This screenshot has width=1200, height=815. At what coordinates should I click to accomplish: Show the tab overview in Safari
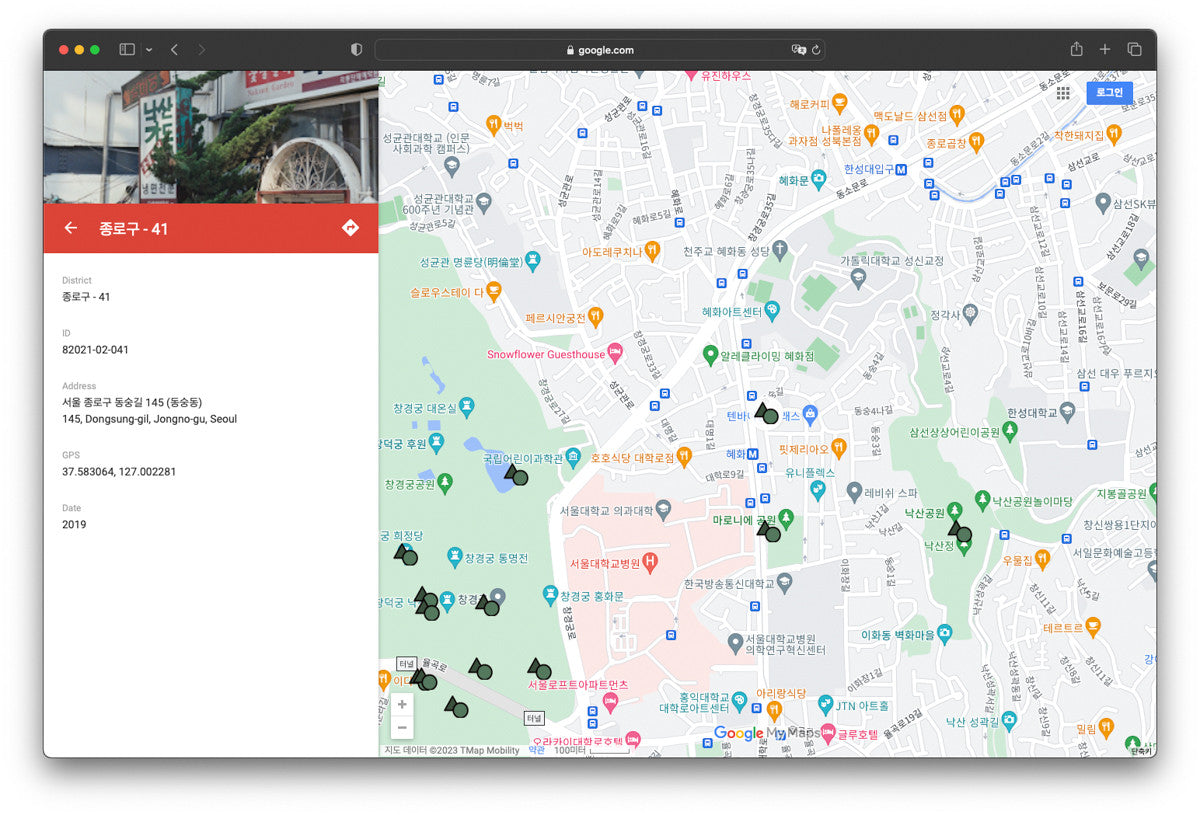[1134, 49]
